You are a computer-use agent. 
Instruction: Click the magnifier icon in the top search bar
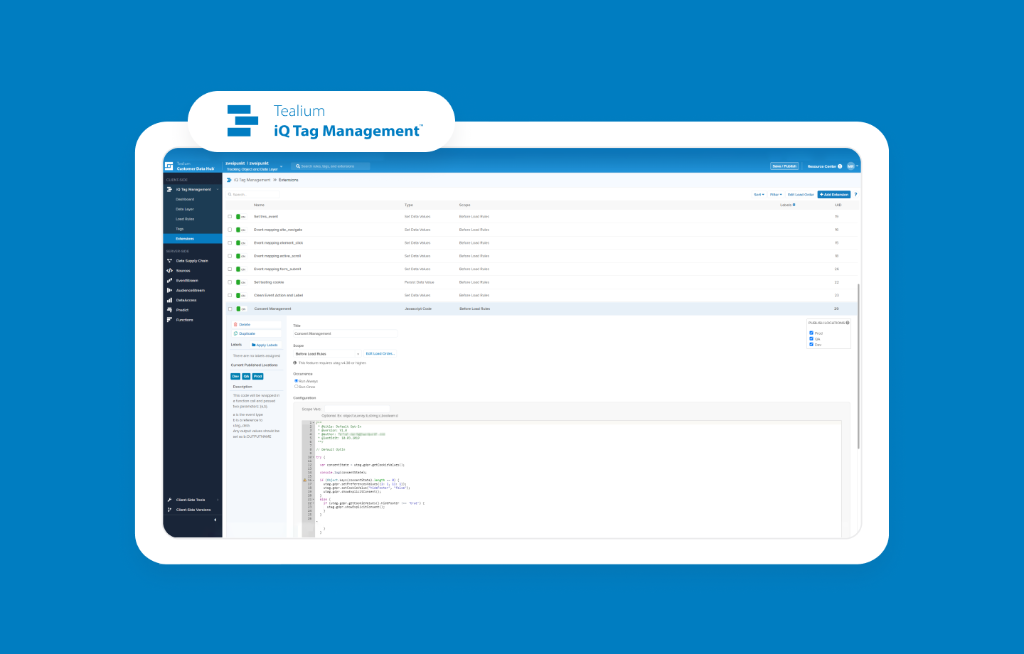(298, 167)
